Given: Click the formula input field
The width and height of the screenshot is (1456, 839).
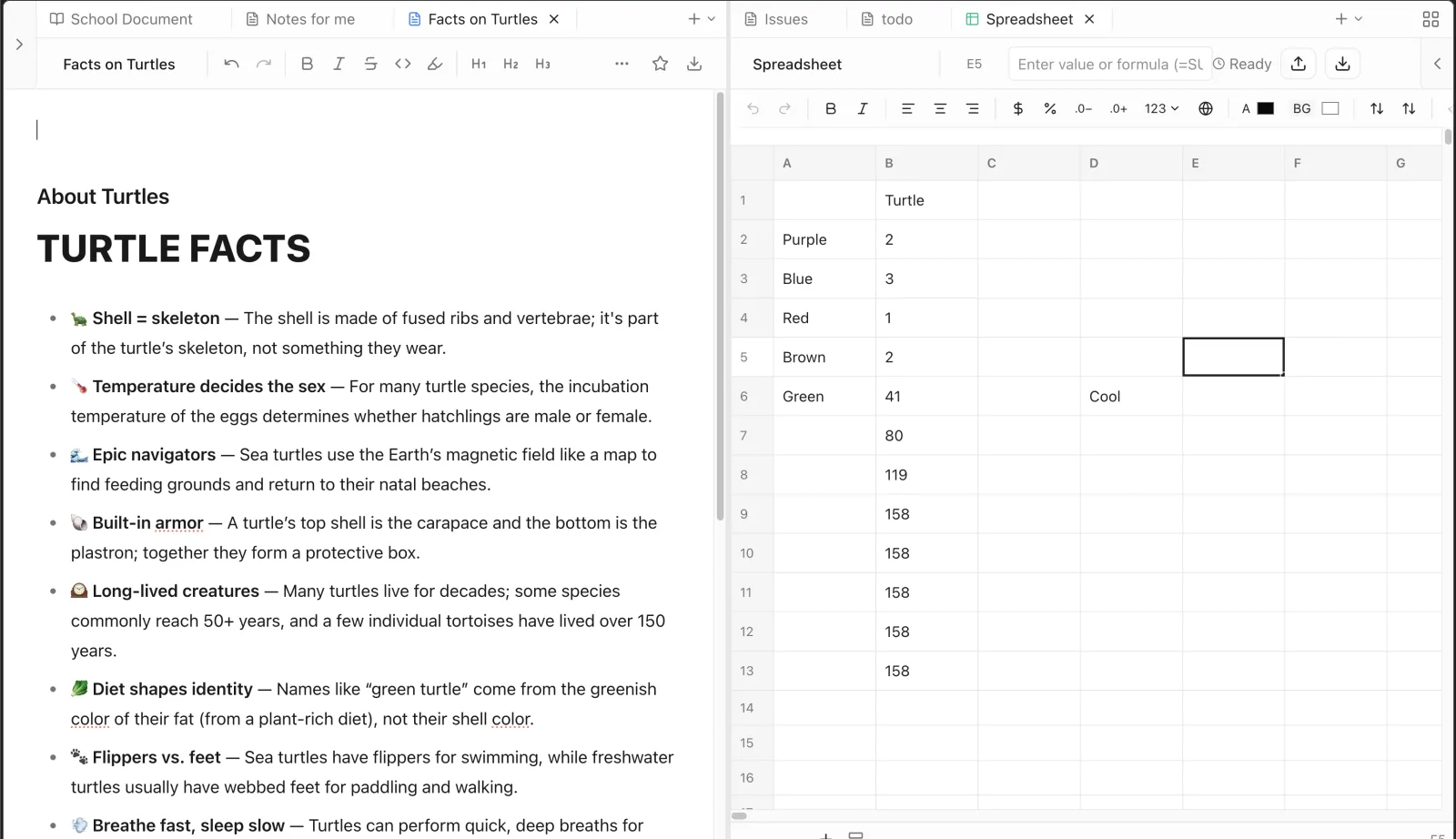Looking at the screenshot, I should [x=1110, y=64].
